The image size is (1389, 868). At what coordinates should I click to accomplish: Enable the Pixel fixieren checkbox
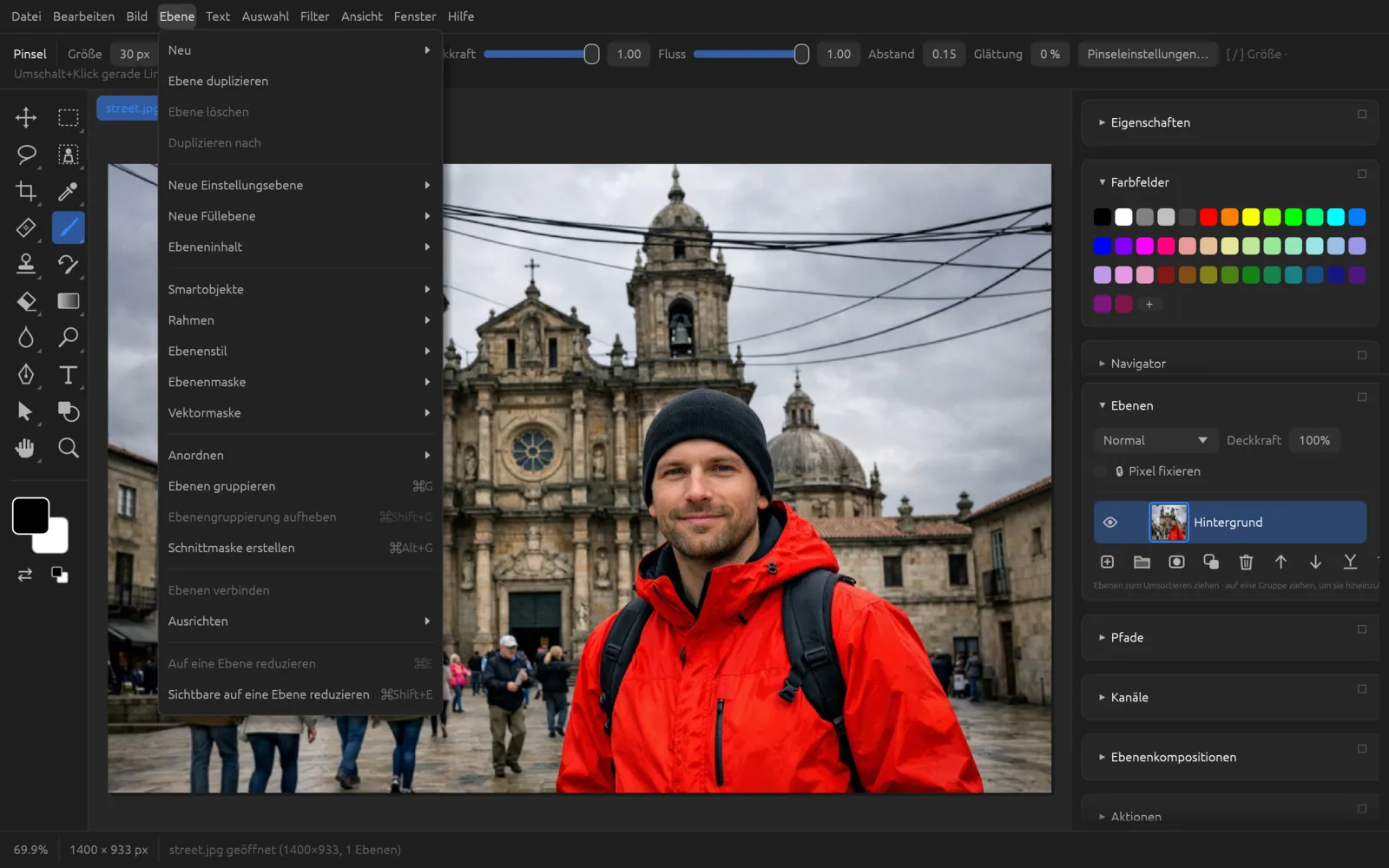point(1101,471)
